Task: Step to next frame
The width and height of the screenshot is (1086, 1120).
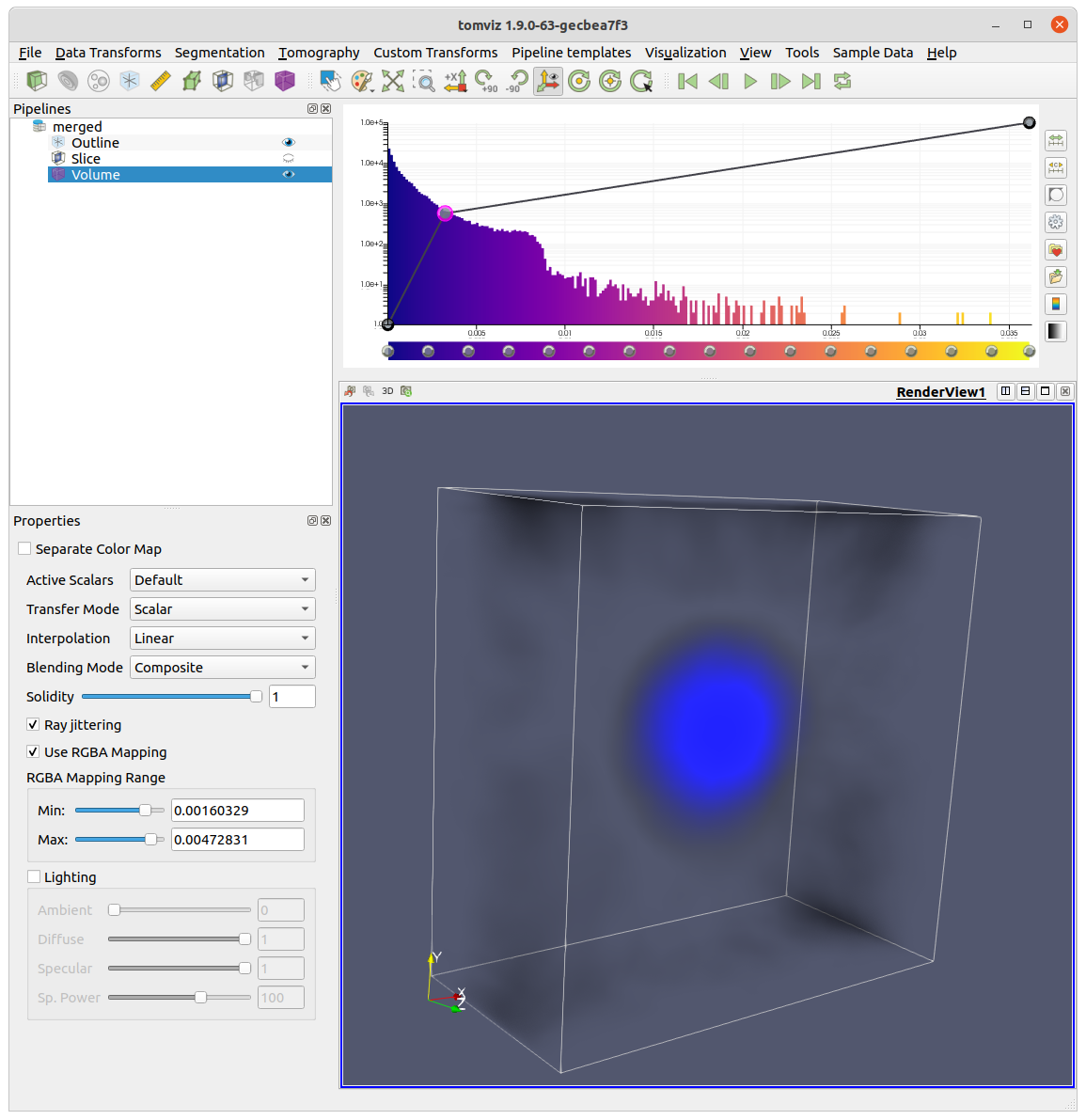Action: (780, 81)
